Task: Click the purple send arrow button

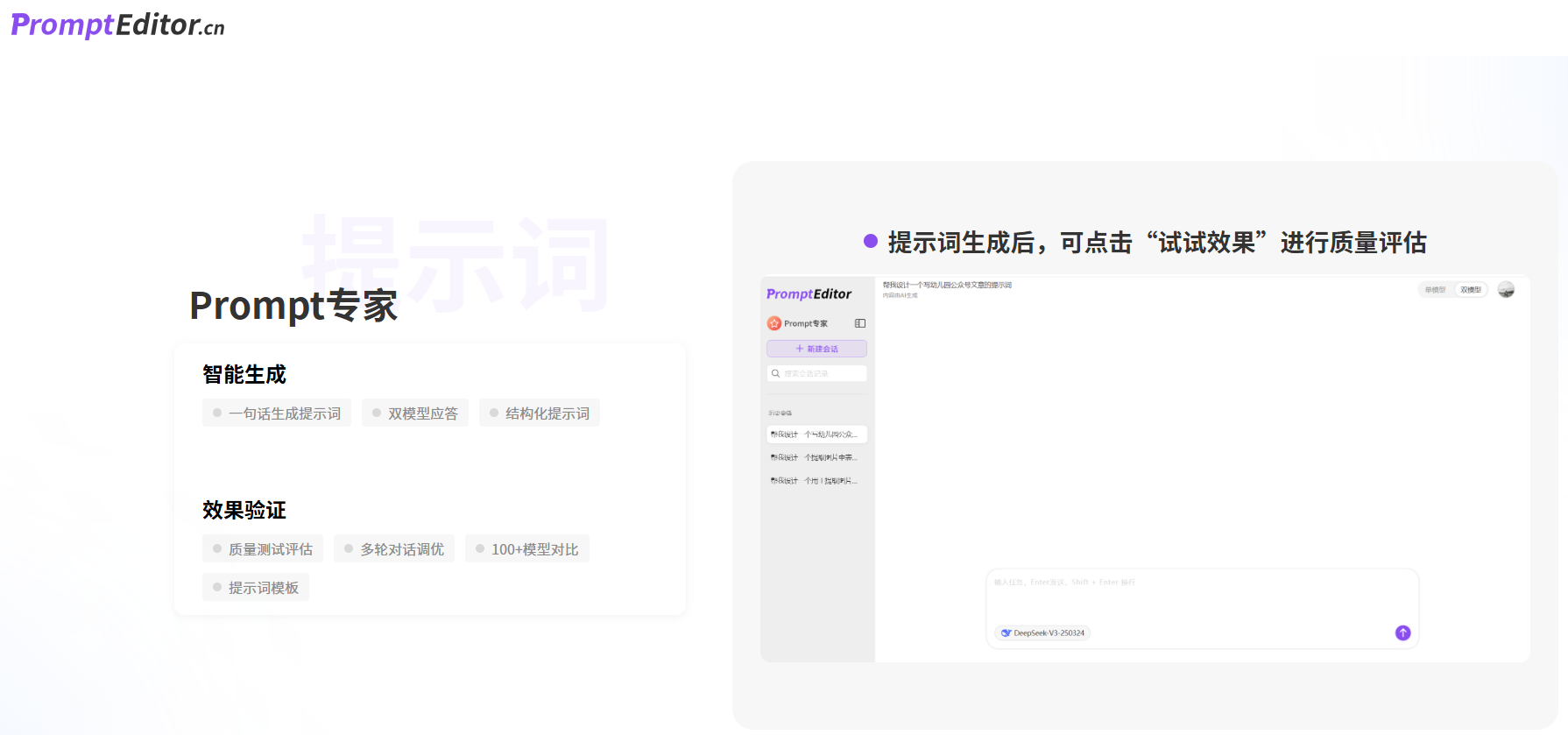Action: 1402,633
